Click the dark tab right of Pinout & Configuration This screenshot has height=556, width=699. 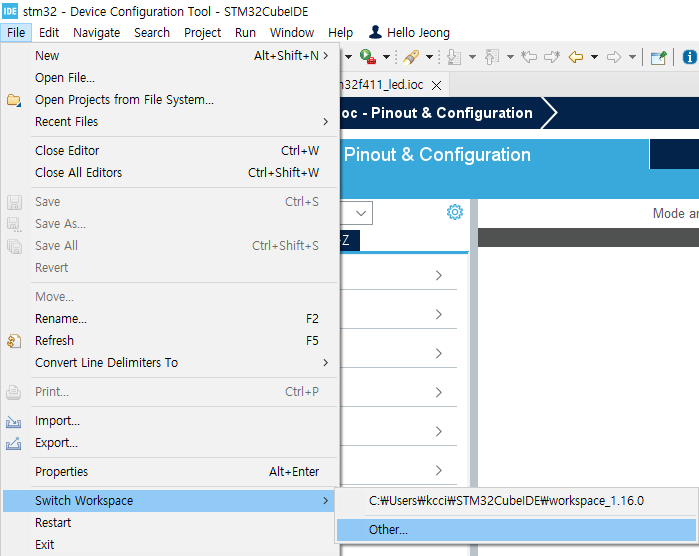[674, 154]
